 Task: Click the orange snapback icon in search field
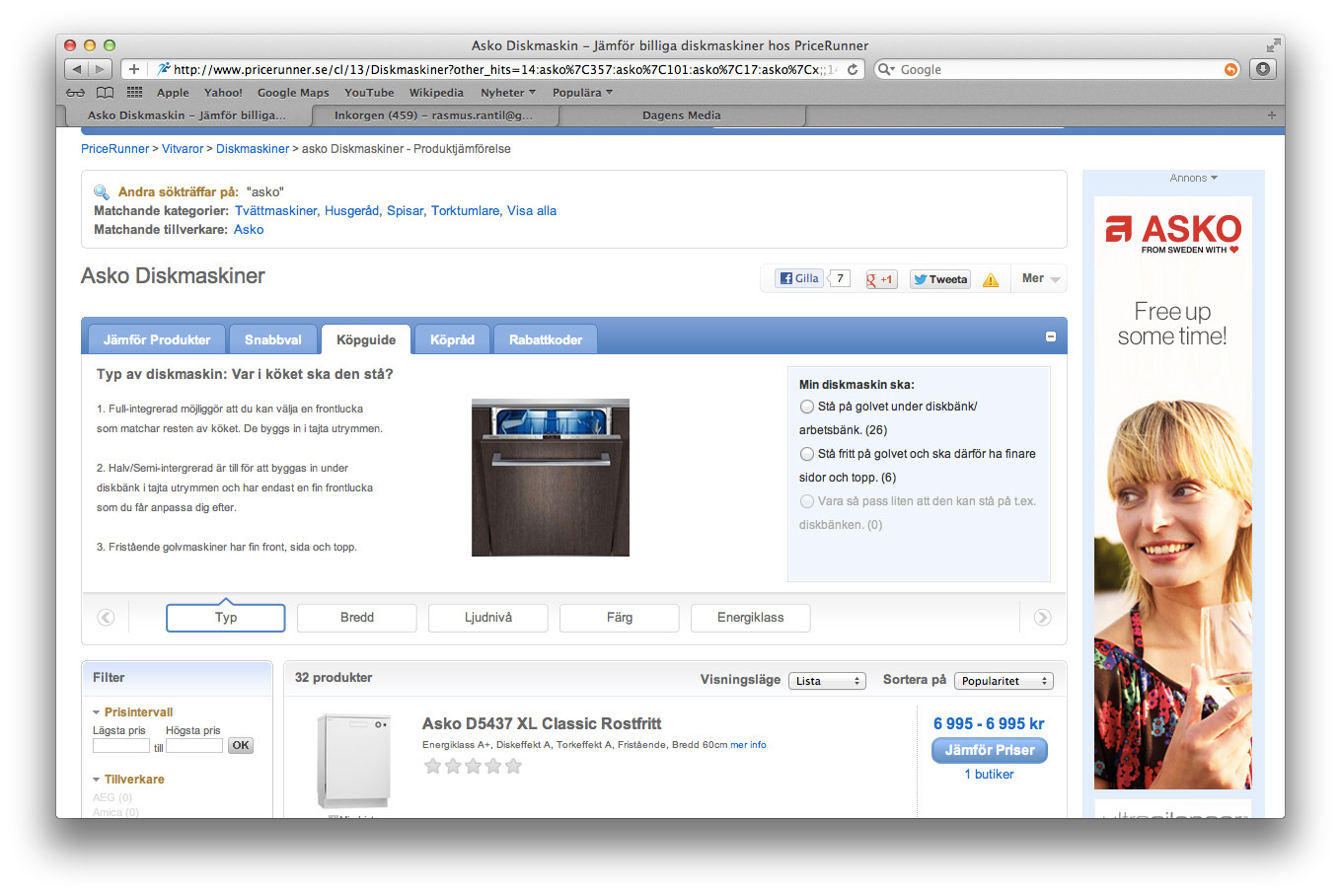(1230, 69)
